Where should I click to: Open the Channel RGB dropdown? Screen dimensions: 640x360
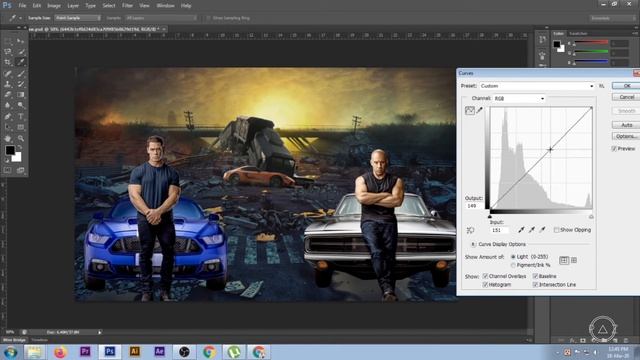click(519, 98)
